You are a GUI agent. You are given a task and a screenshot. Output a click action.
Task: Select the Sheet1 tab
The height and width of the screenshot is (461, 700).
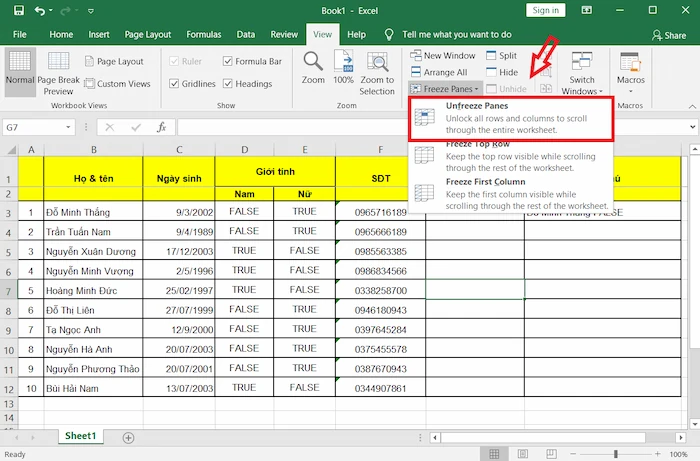(80, 436)
